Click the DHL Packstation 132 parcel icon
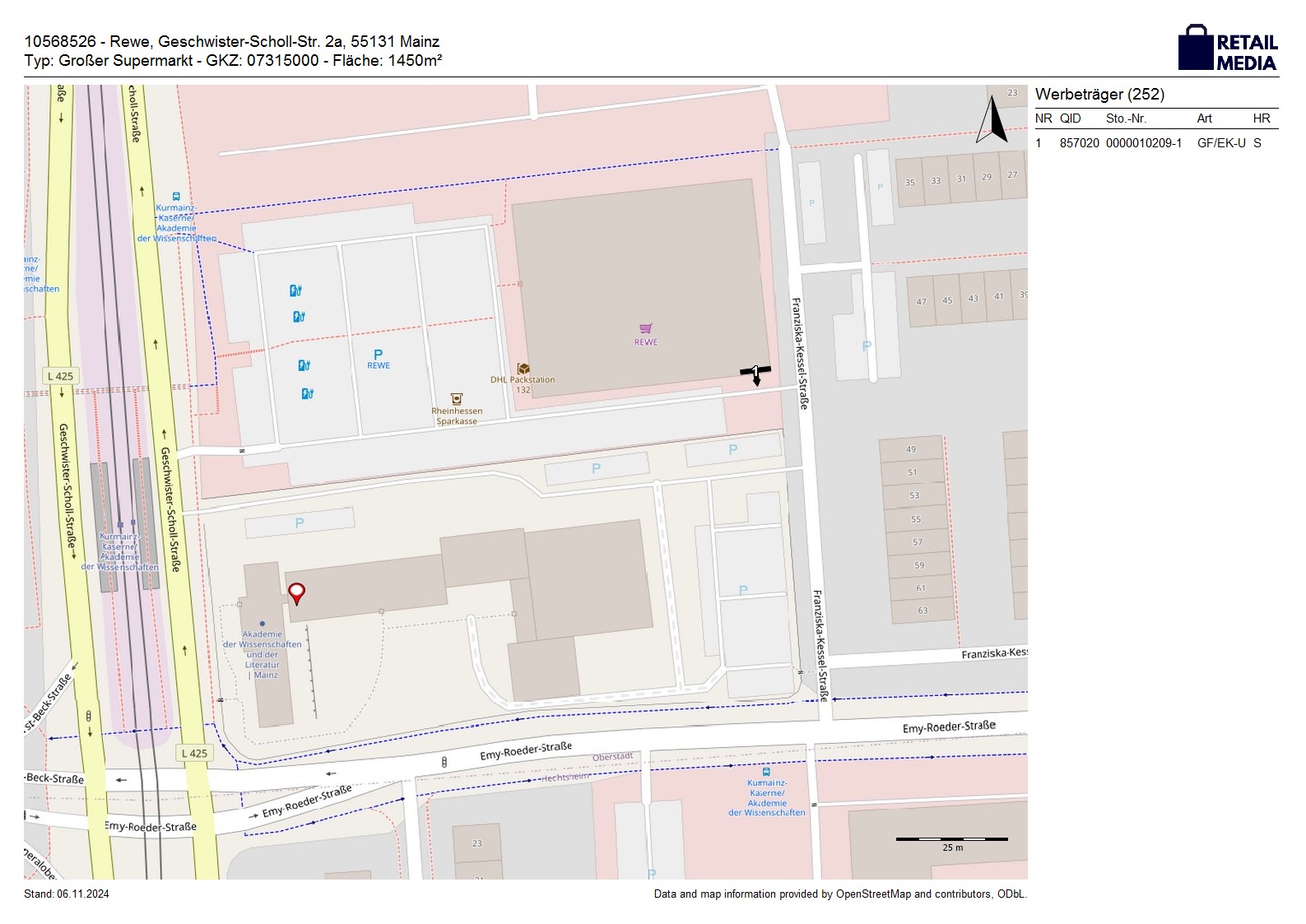 [523, 369]
